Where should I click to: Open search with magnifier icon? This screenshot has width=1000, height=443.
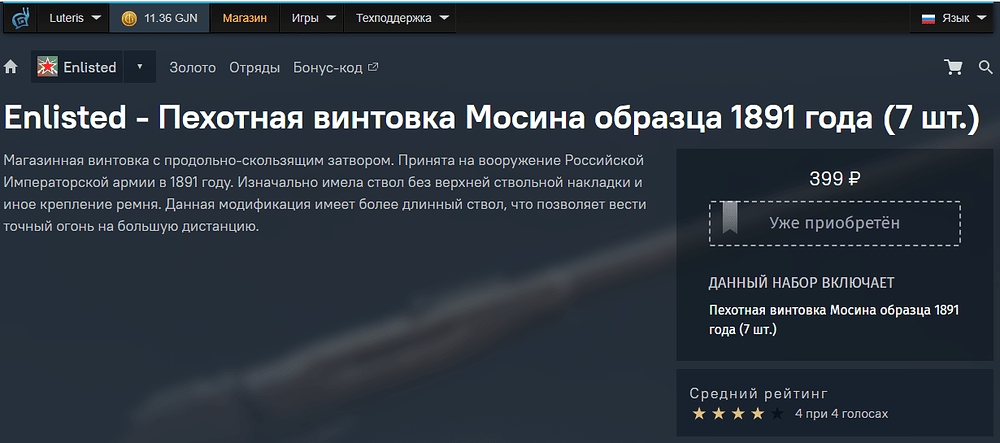point(985,67)
